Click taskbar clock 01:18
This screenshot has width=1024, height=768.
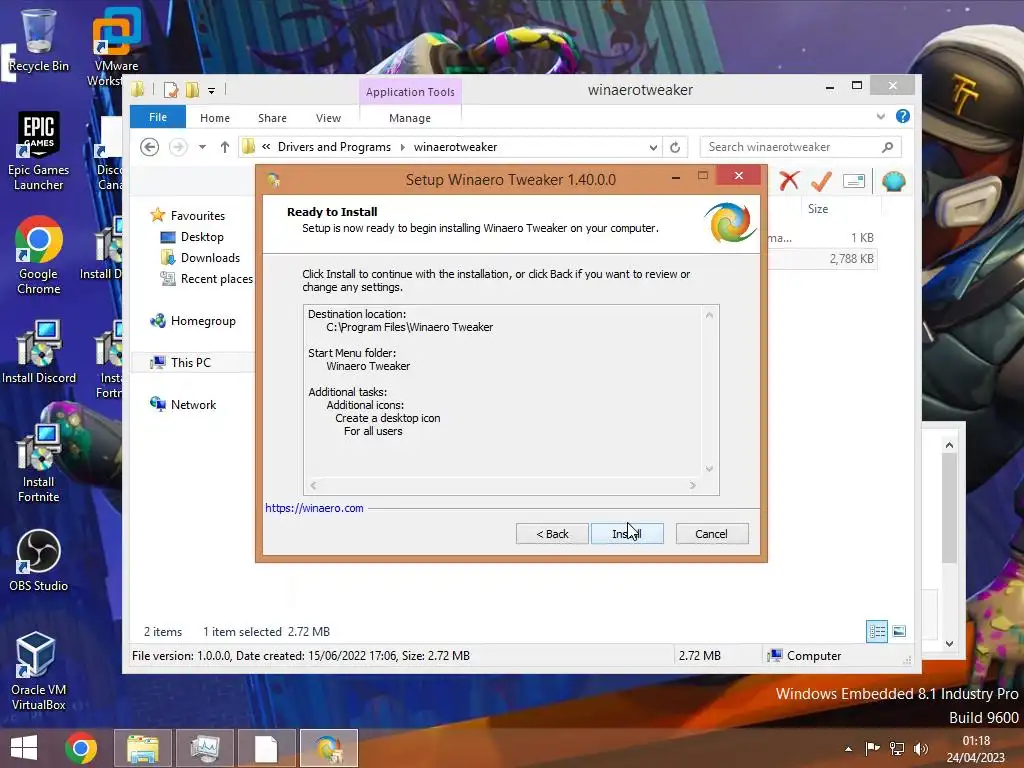pyautogui.click(x=976, y=741)
